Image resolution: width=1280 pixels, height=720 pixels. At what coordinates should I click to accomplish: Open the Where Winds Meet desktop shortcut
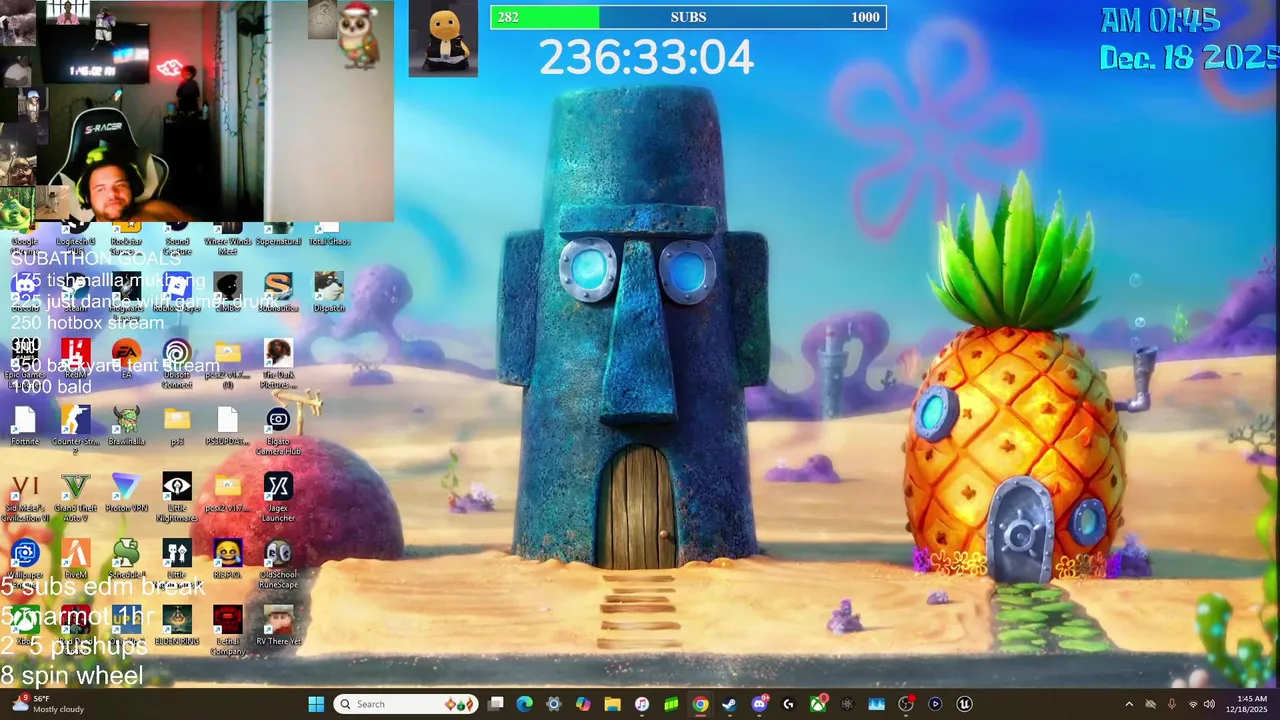tap(227, 238)
